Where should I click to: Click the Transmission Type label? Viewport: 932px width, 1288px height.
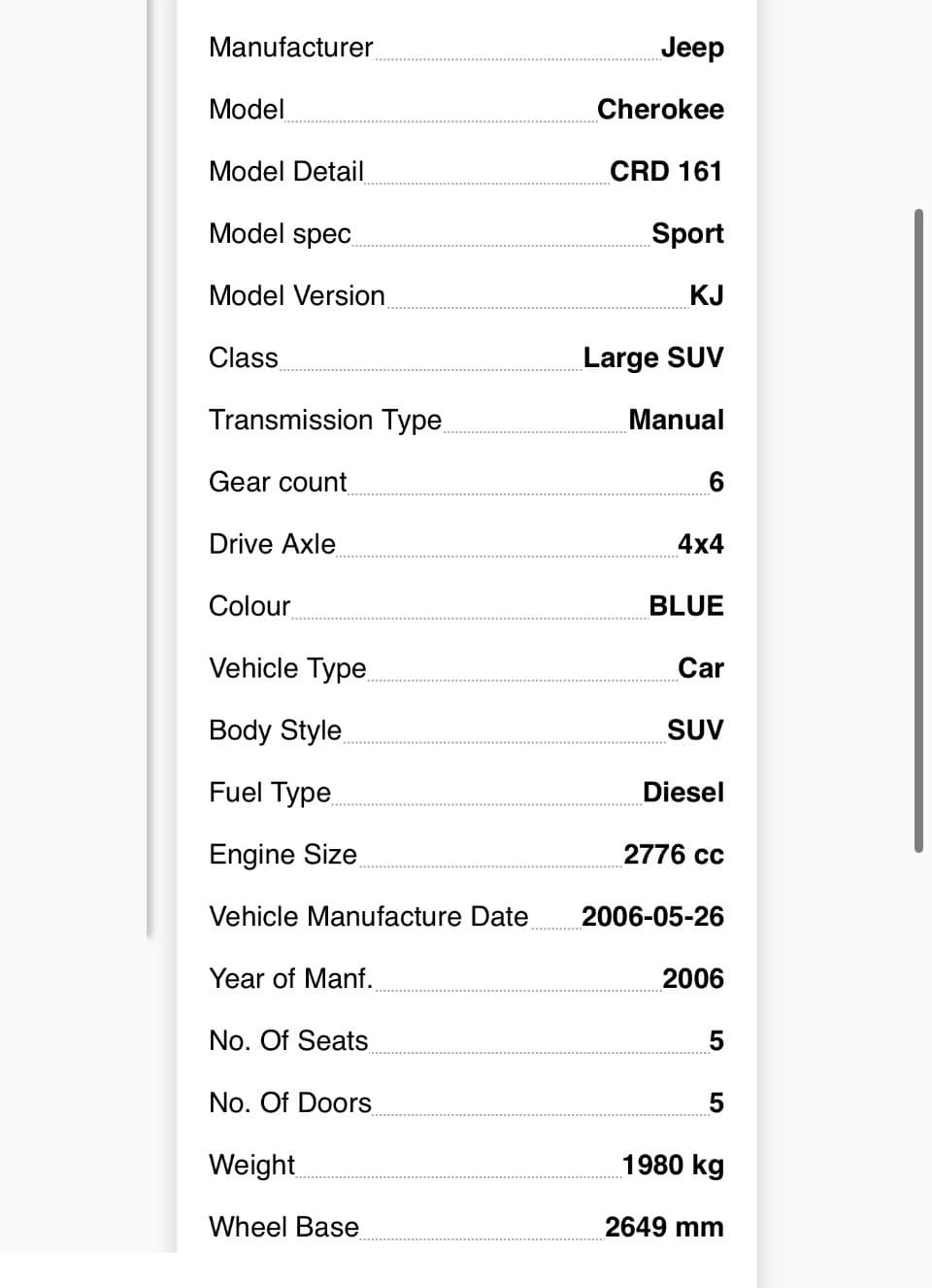tap(325, 421)
